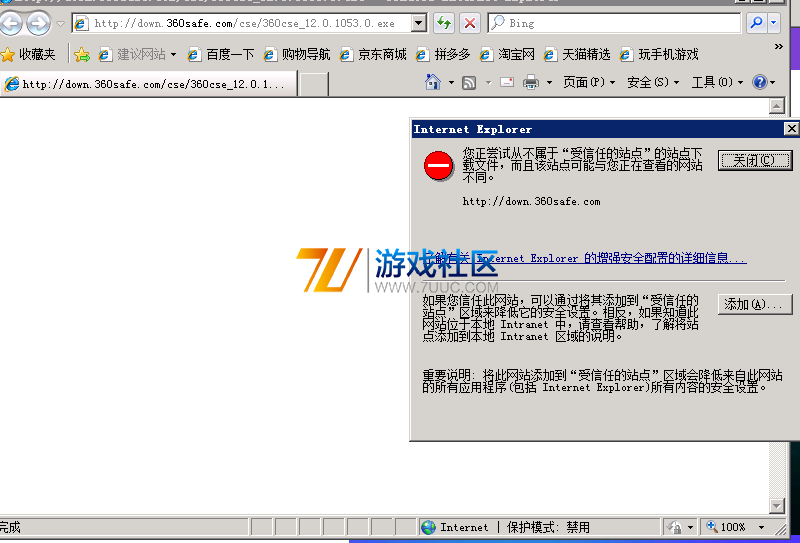Image resolution: width=800 pixels, height=543 pixels.
Task: Open 淘宝网 favorites link
Action: pos(507,55)
